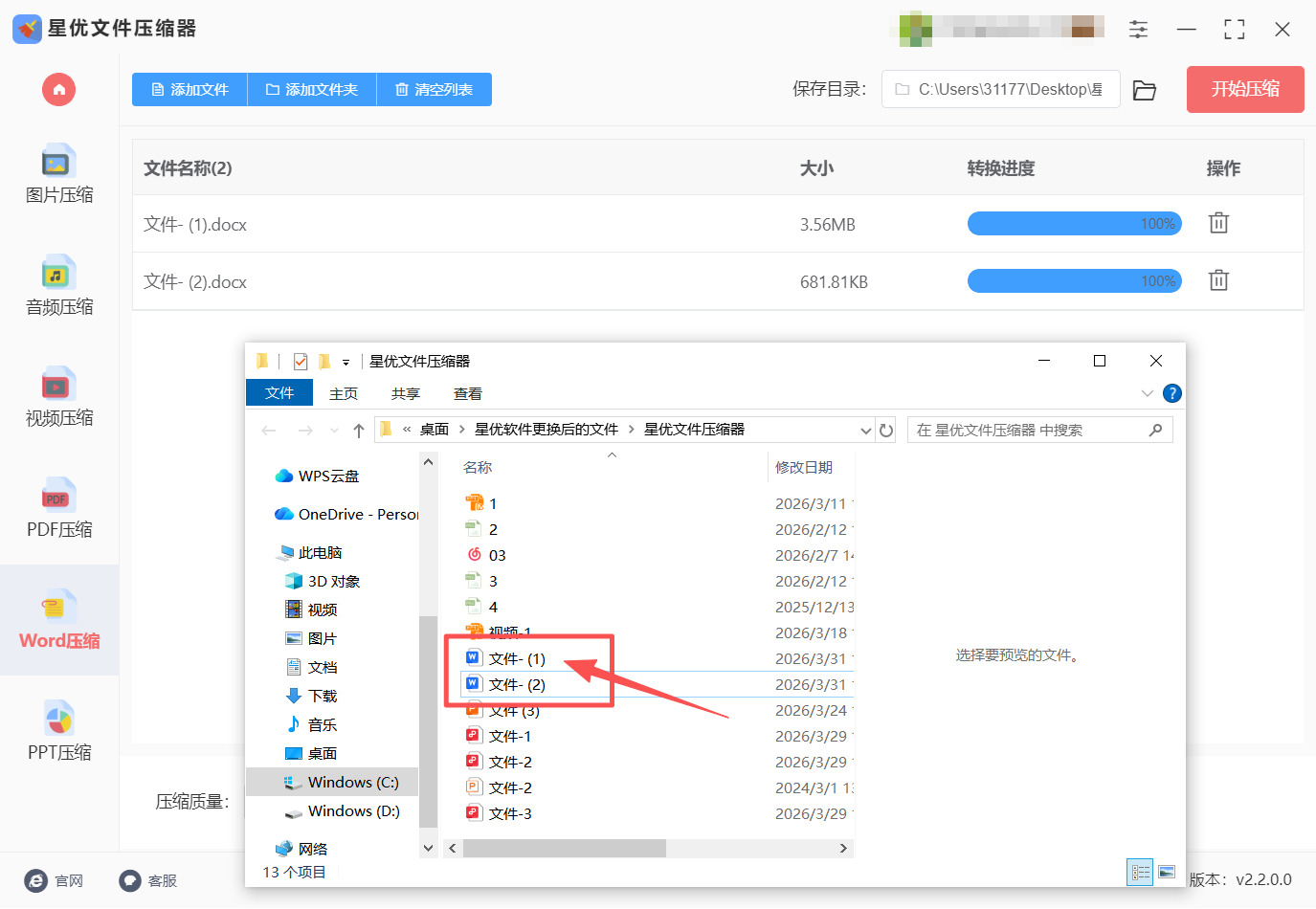1316x909 pixels.
Task: Delete 文件- (1).docx using its trash icon
Action: point(1217,223)
